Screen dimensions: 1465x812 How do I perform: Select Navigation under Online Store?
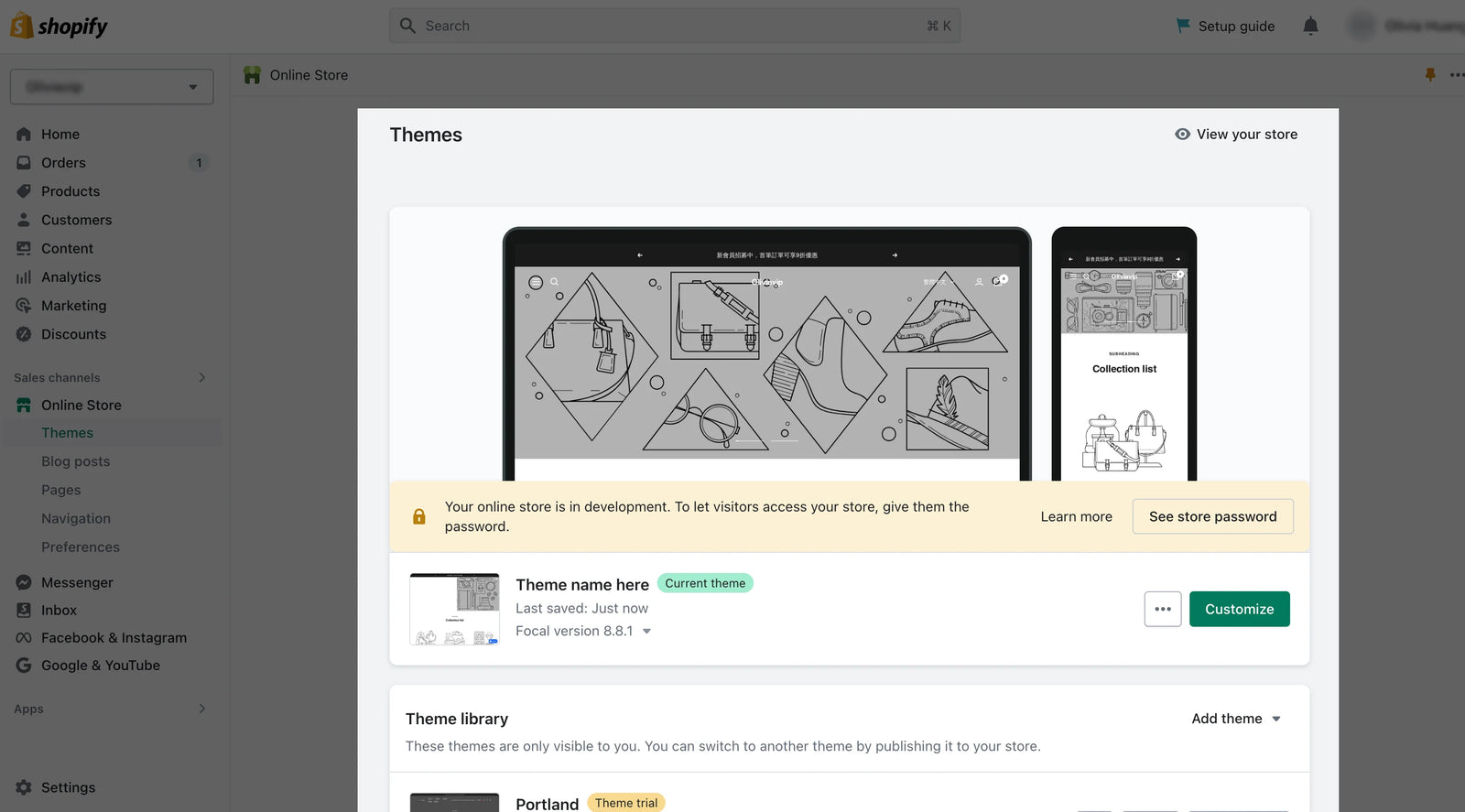click(76, 518)
